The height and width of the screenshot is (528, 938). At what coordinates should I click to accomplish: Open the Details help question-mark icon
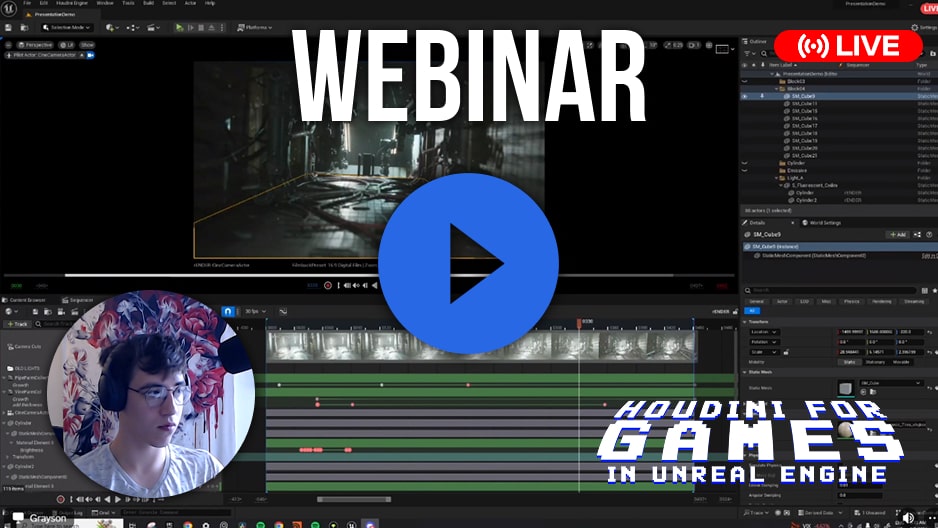coord(929,234)
